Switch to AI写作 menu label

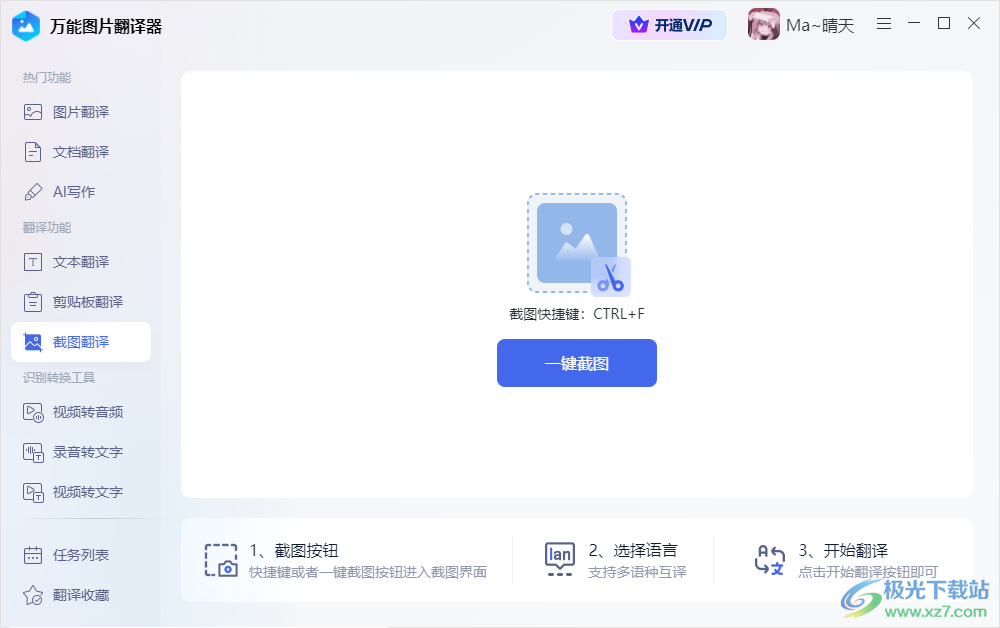pos(74,192)
